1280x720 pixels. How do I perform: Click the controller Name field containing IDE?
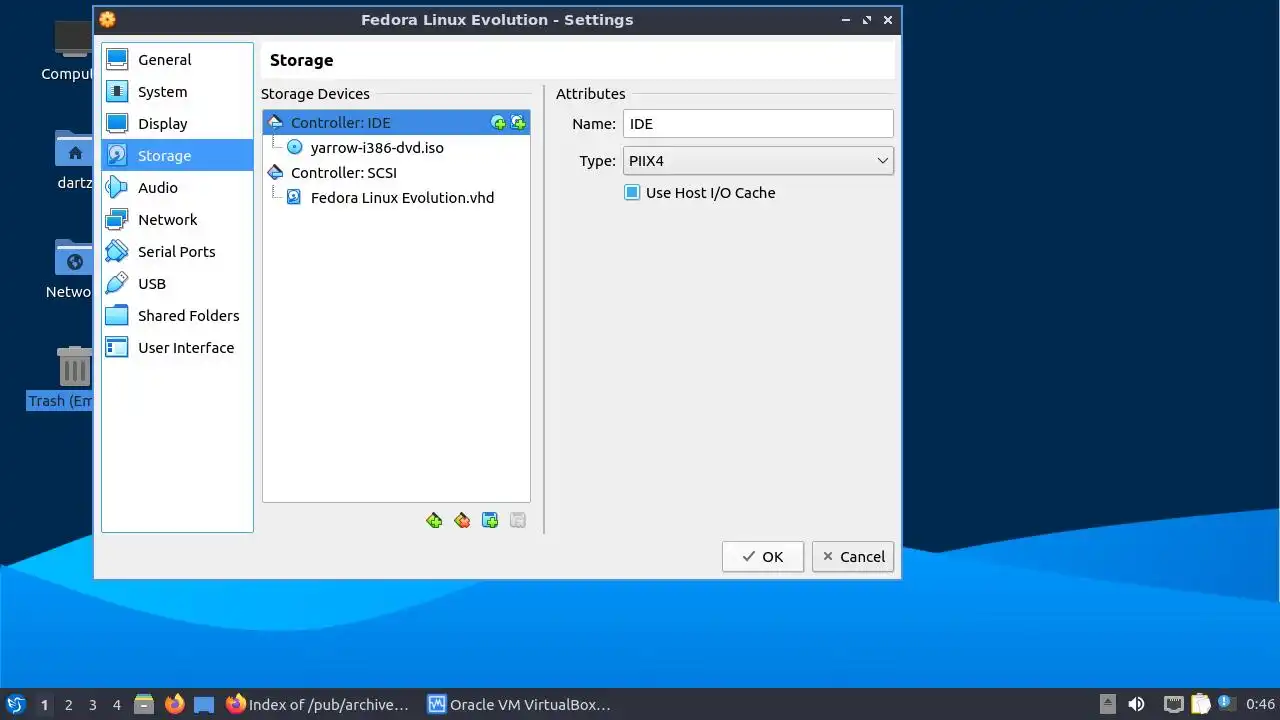[x=758, y=124]
